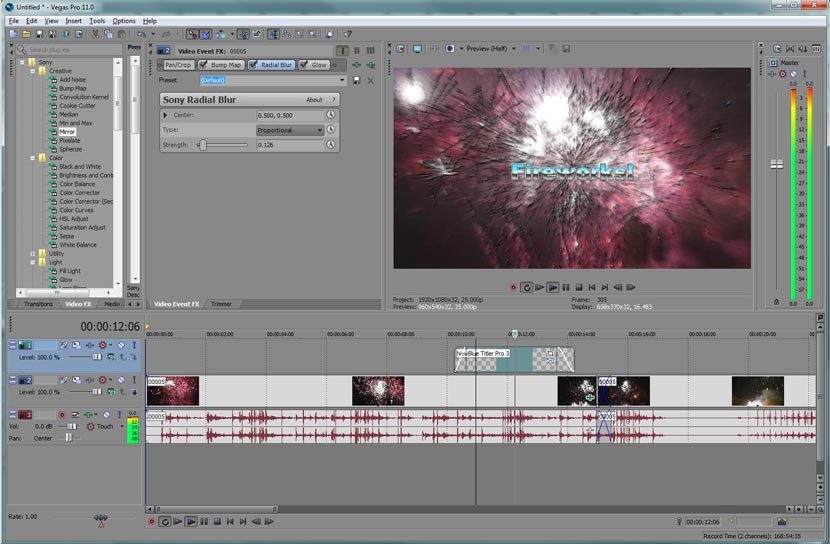This screenshot has width=830, height=544.
Task: Click the Copy icon in main toolbar
Action: coord(109,34)
